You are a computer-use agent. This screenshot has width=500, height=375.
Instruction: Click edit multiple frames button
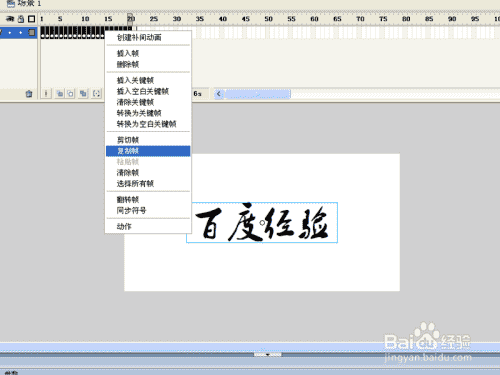[83, 94]
